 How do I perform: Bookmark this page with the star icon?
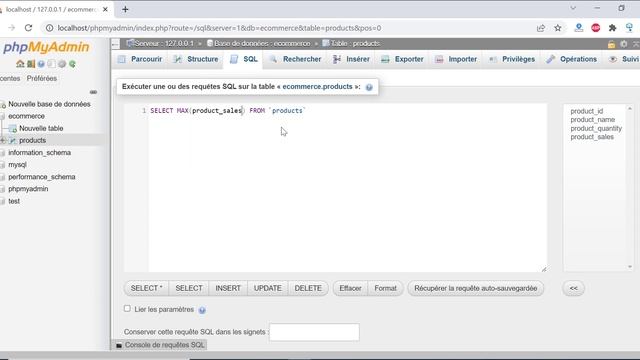click(558, 28)
